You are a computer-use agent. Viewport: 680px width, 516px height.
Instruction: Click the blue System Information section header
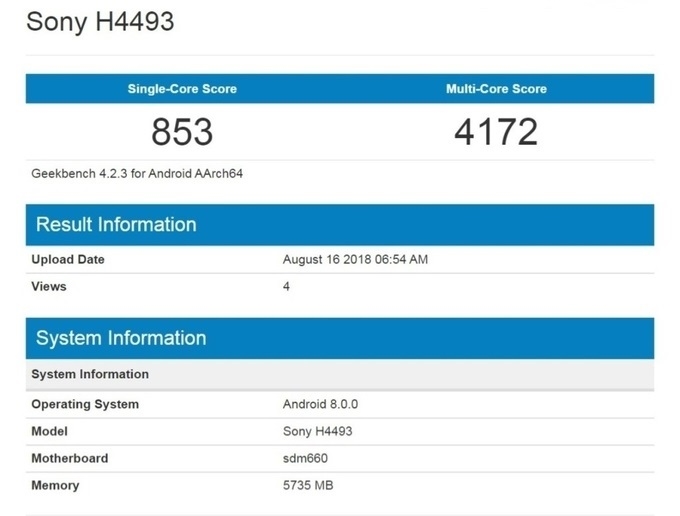pos(121,338)
